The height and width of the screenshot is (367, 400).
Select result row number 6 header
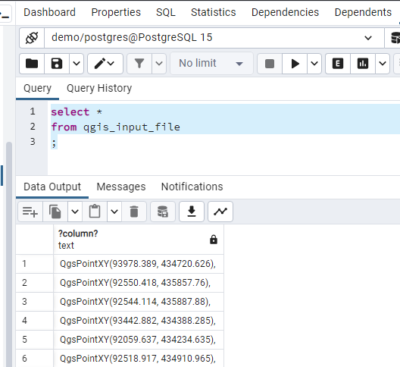(x=35, y=359)
